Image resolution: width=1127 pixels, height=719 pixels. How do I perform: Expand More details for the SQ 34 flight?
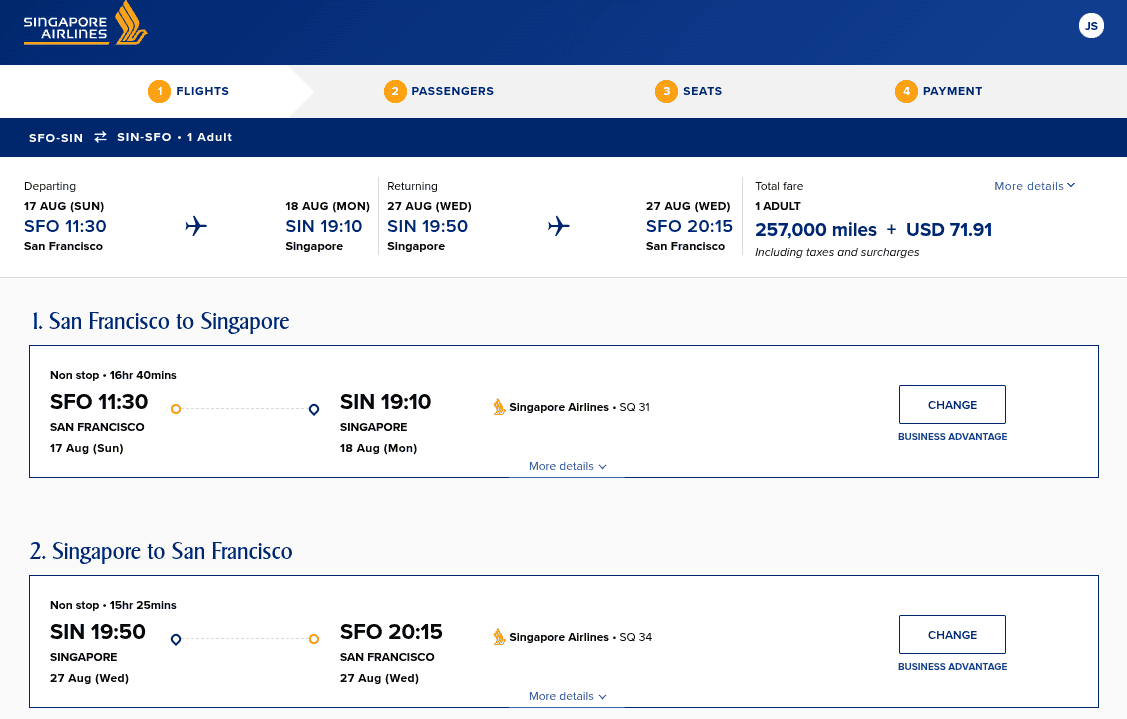[x=567, y=696]
